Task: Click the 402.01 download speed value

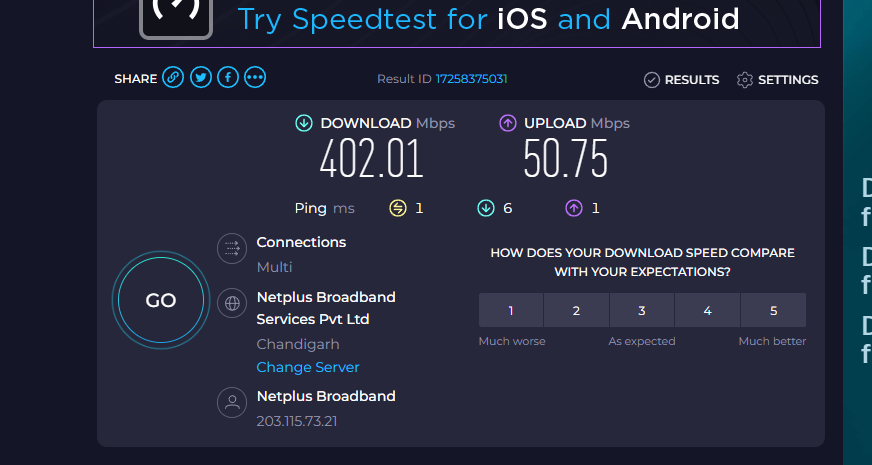Action: (x=371, y=159)
